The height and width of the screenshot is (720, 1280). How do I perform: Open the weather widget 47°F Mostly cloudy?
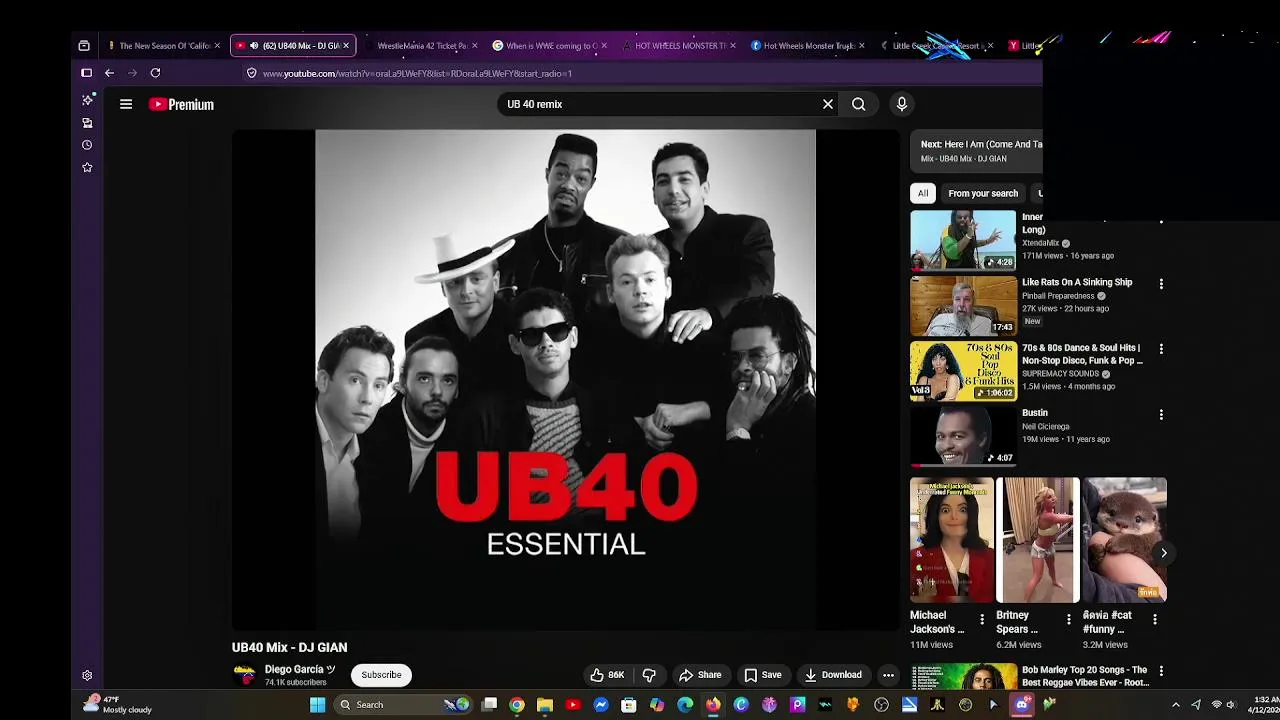[119, 705]
